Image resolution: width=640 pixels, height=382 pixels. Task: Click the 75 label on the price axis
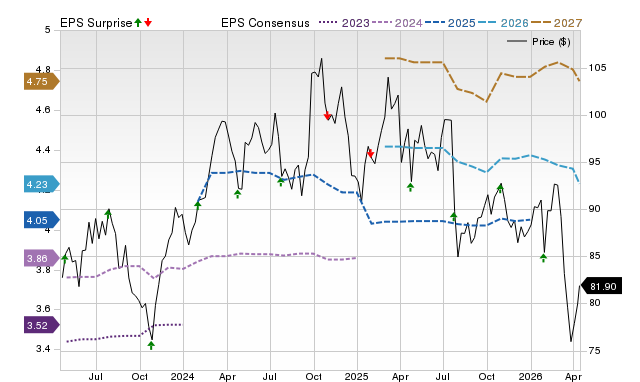[x=595, y=351]
